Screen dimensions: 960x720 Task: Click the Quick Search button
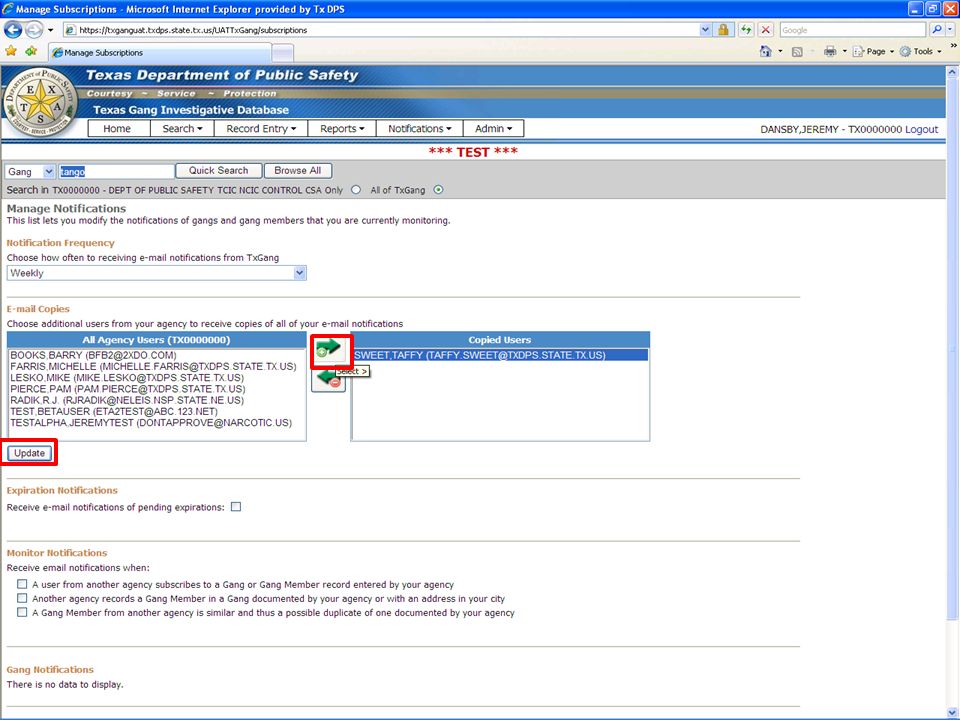tap(219, 171)
